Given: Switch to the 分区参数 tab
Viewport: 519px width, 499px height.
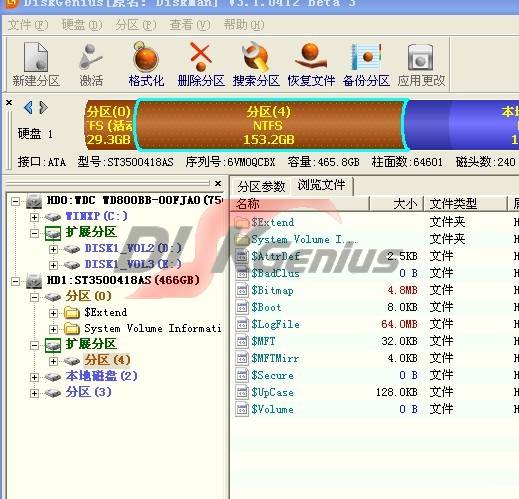Looking at the screenshot, I should (x=261, y=186).
